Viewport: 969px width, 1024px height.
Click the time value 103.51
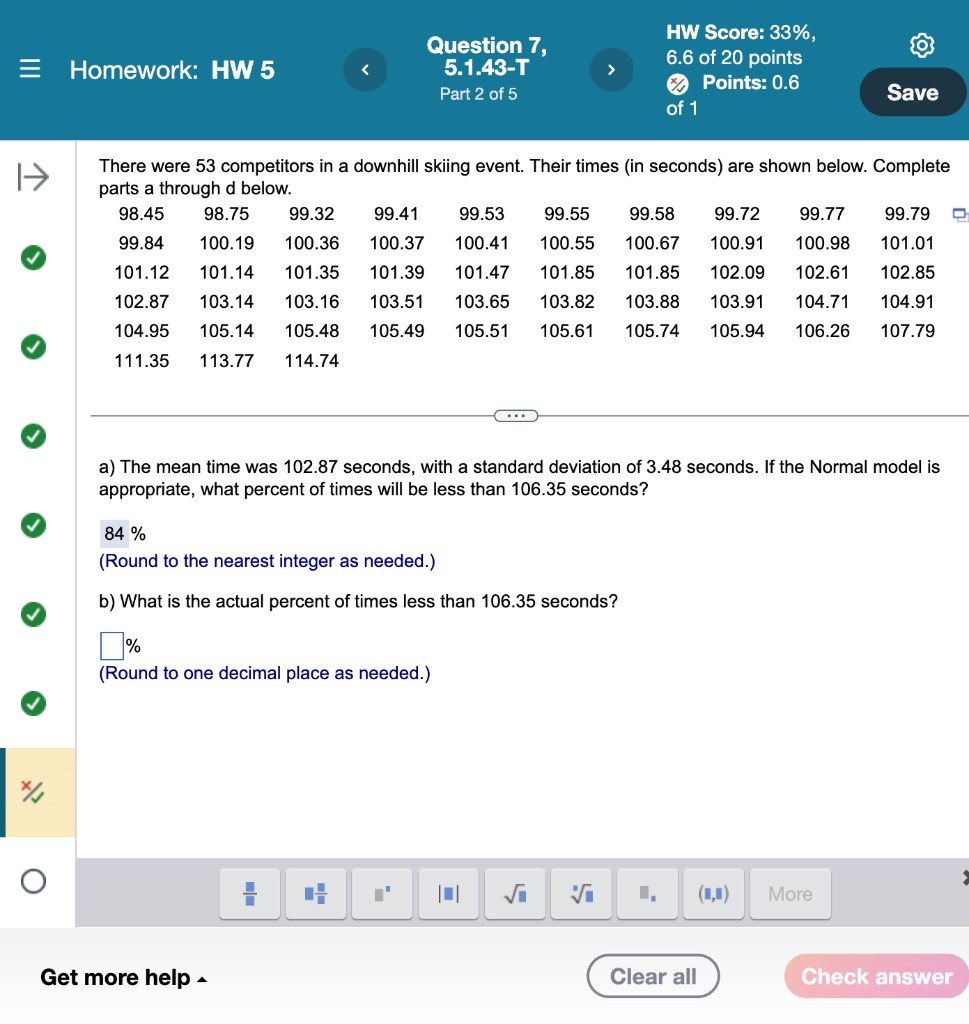pyautogui.click(x=397, y=302)
